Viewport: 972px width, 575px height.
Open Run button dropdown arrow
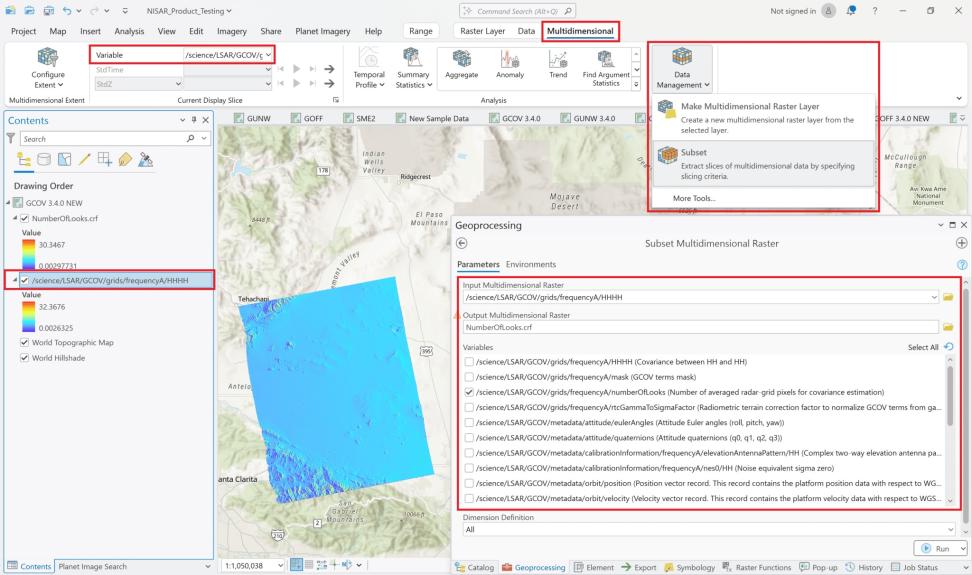click(x=962, y=548)
